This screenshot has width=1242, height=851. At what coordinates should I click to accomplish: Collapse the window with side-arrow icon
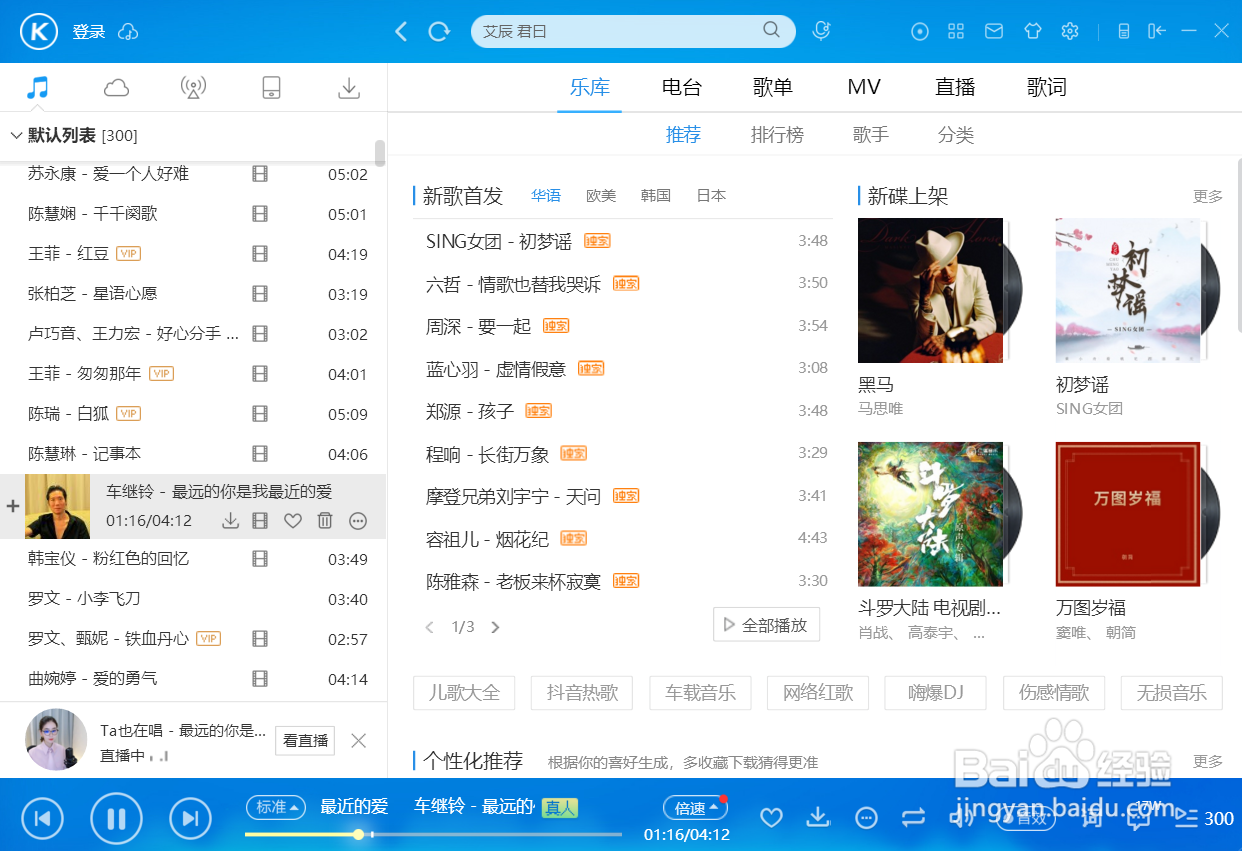(x=1157, y=31)
